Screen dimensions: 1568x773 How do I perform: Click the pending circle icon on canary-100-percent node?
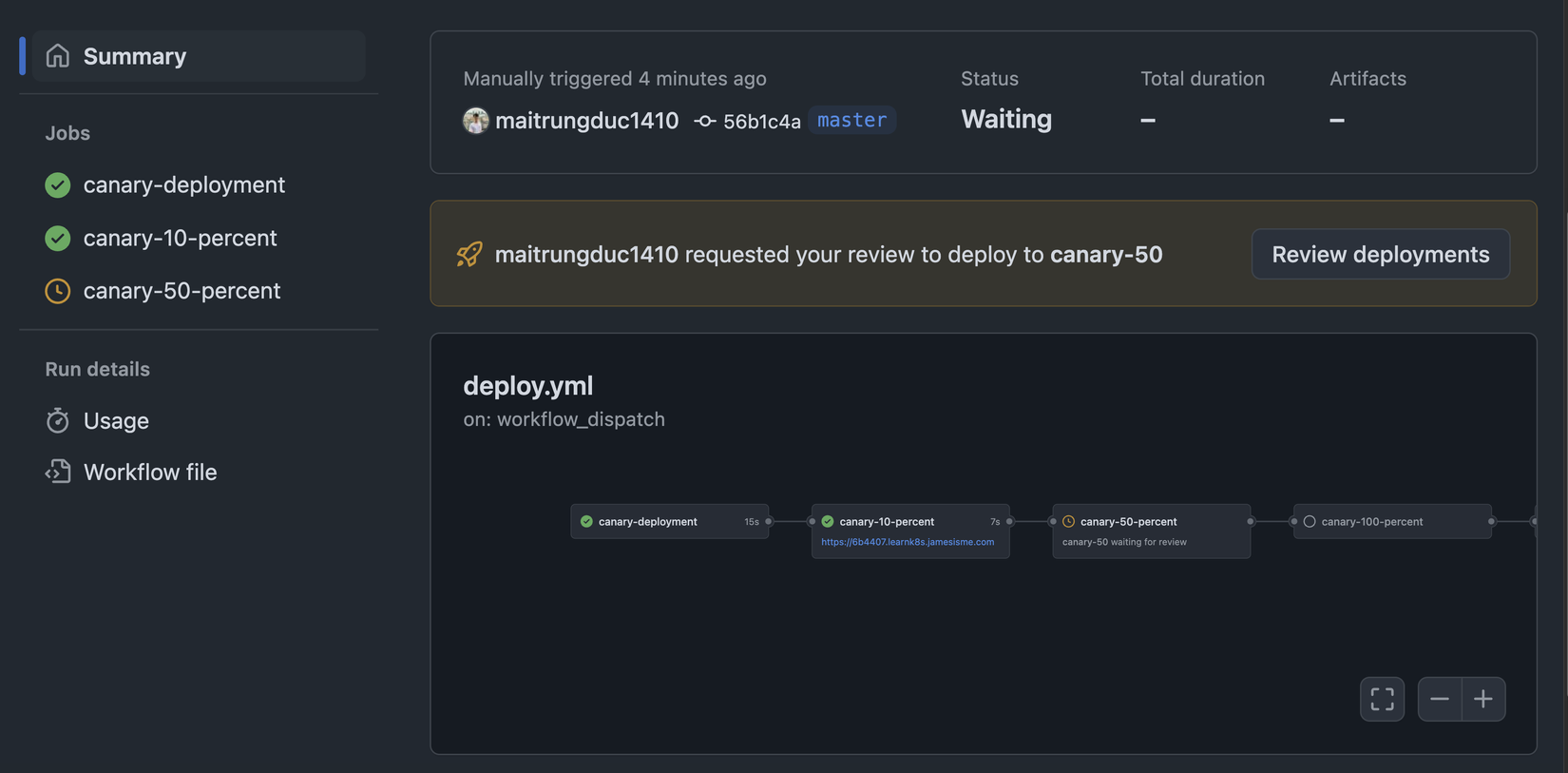[1310, 521]
